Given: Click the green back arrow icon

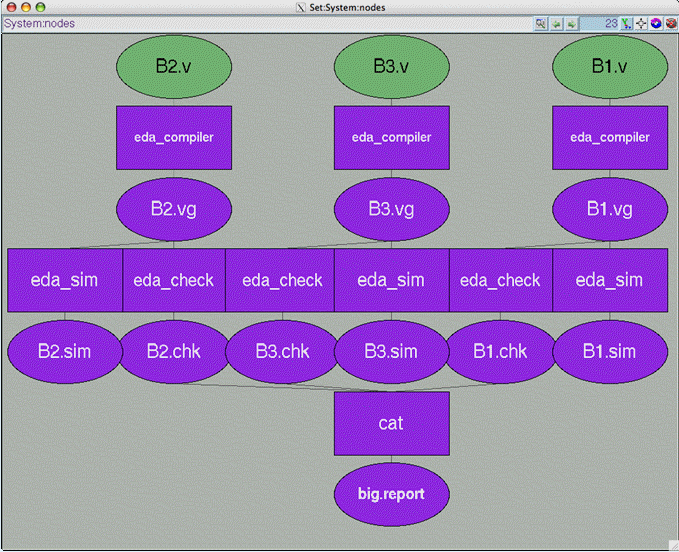Looking at the screenshot, I should 556,23.
